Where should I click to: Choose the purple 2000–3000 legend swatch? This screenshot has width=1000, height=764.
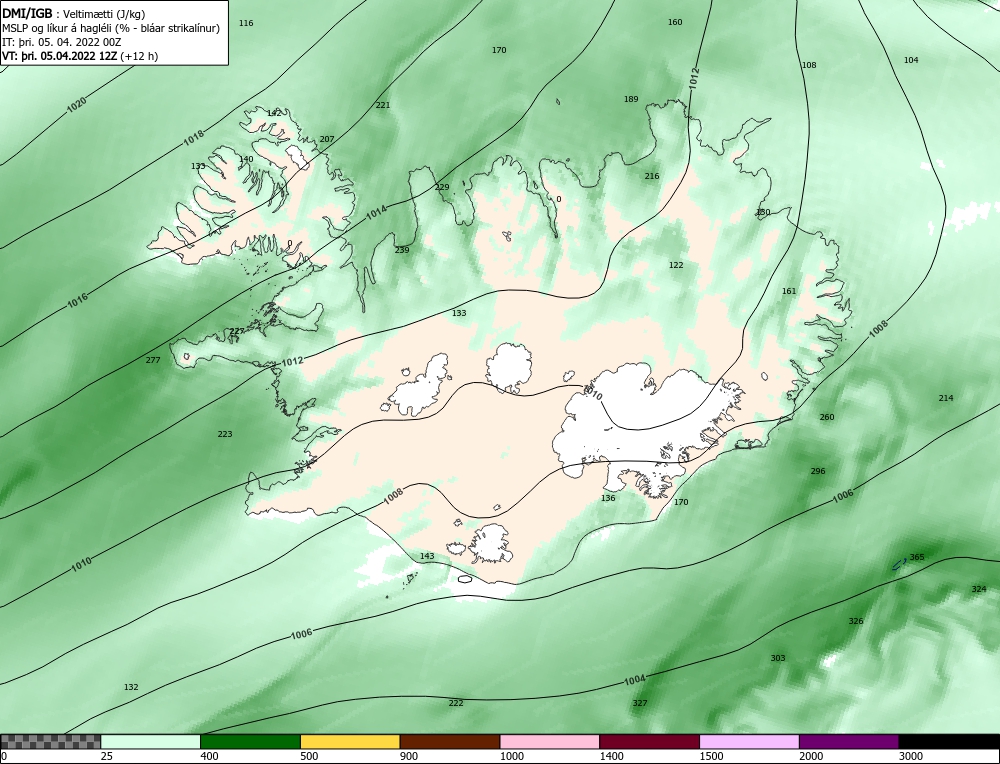tap(849, 742)
